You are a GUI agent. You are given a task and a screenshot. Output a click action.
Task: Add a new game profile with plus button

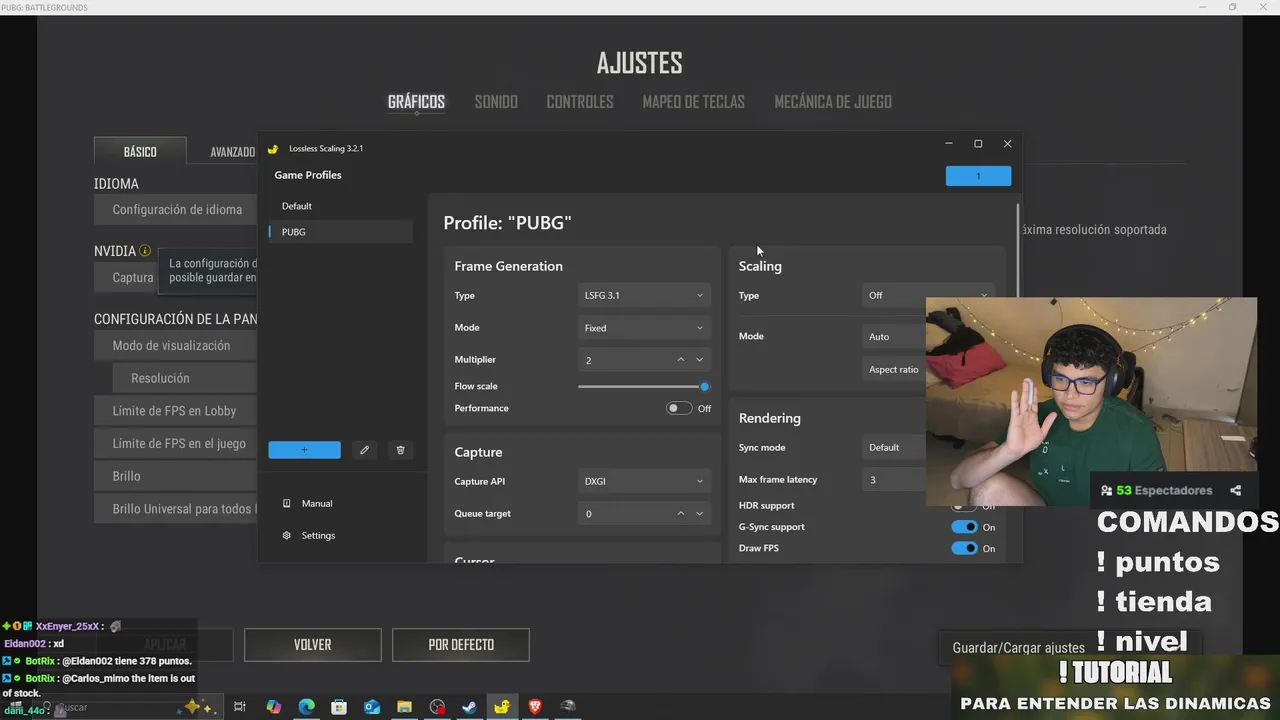point(304,450)
